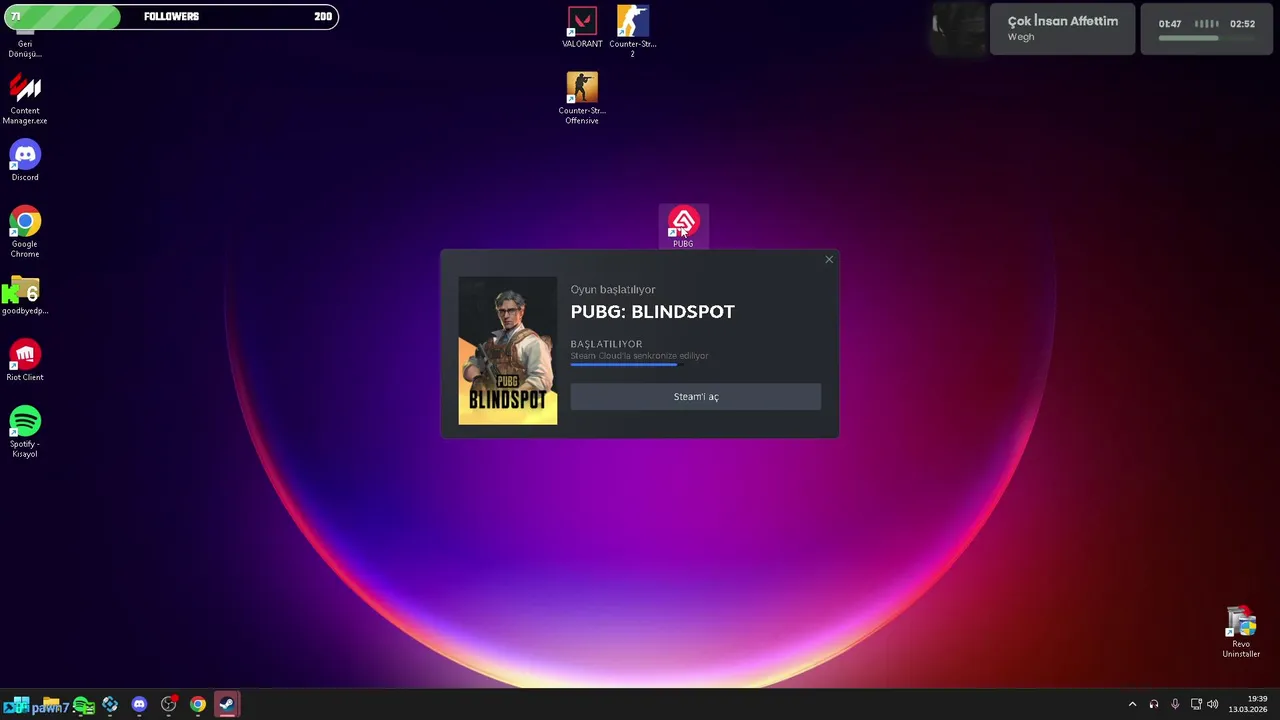Click the artist name "Wegh"

(1021, 37)
